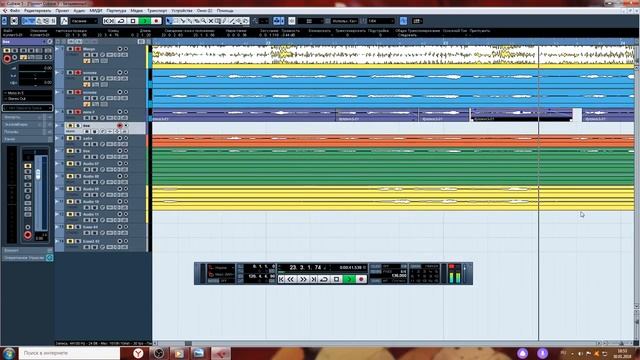The width and height of the screenshot is (640, 360).
Task: Toggle Solo on Audio 08 track
Action: [78, 176]
